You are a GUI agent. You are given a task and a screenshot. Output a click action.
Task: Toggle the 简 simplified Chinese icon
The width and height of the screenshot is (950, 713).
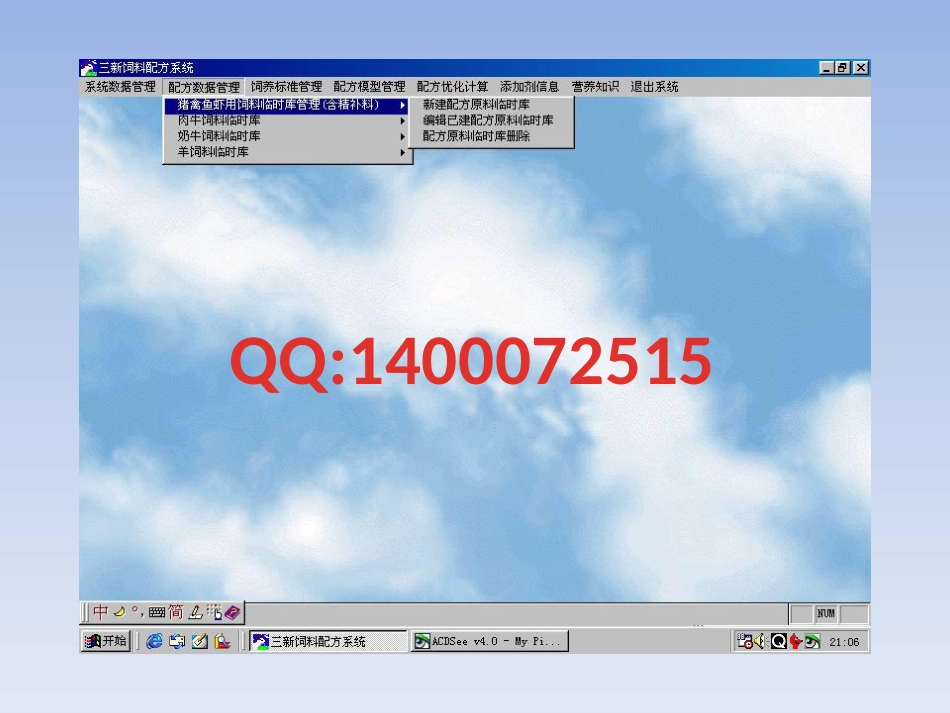[176, 612]
